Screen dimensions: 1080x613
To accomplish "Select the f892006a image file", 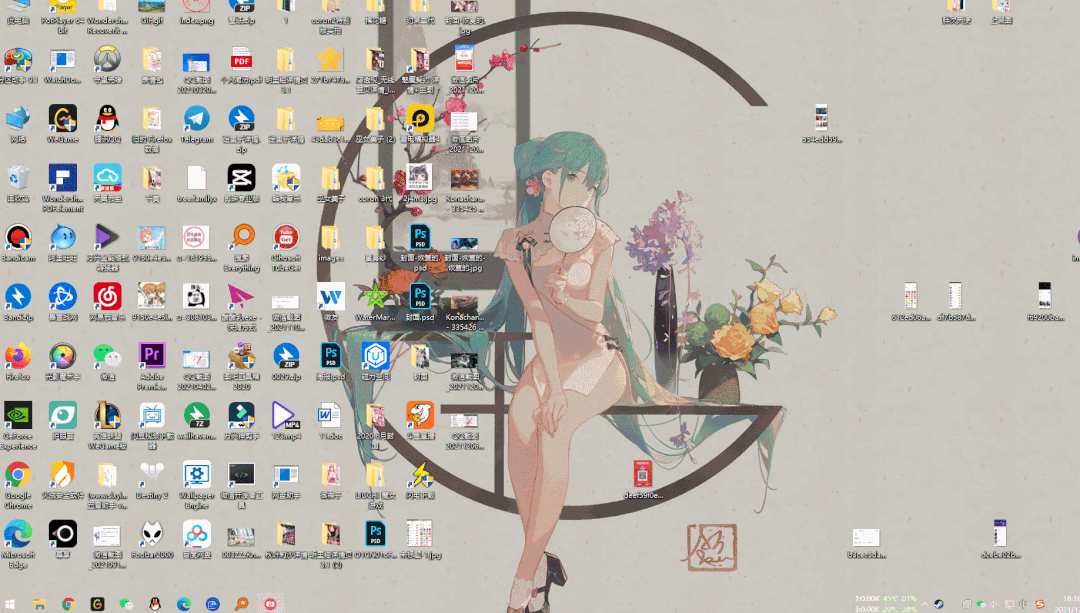I will click(1045, 302).
